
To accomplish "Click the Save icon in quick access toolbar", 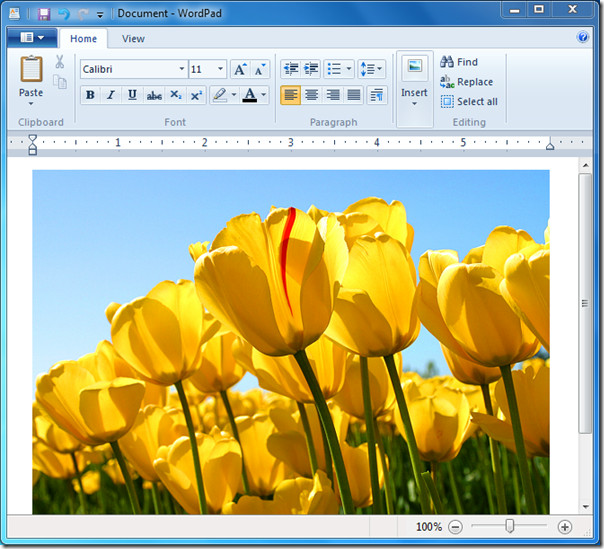I will [x=43, y=13].
